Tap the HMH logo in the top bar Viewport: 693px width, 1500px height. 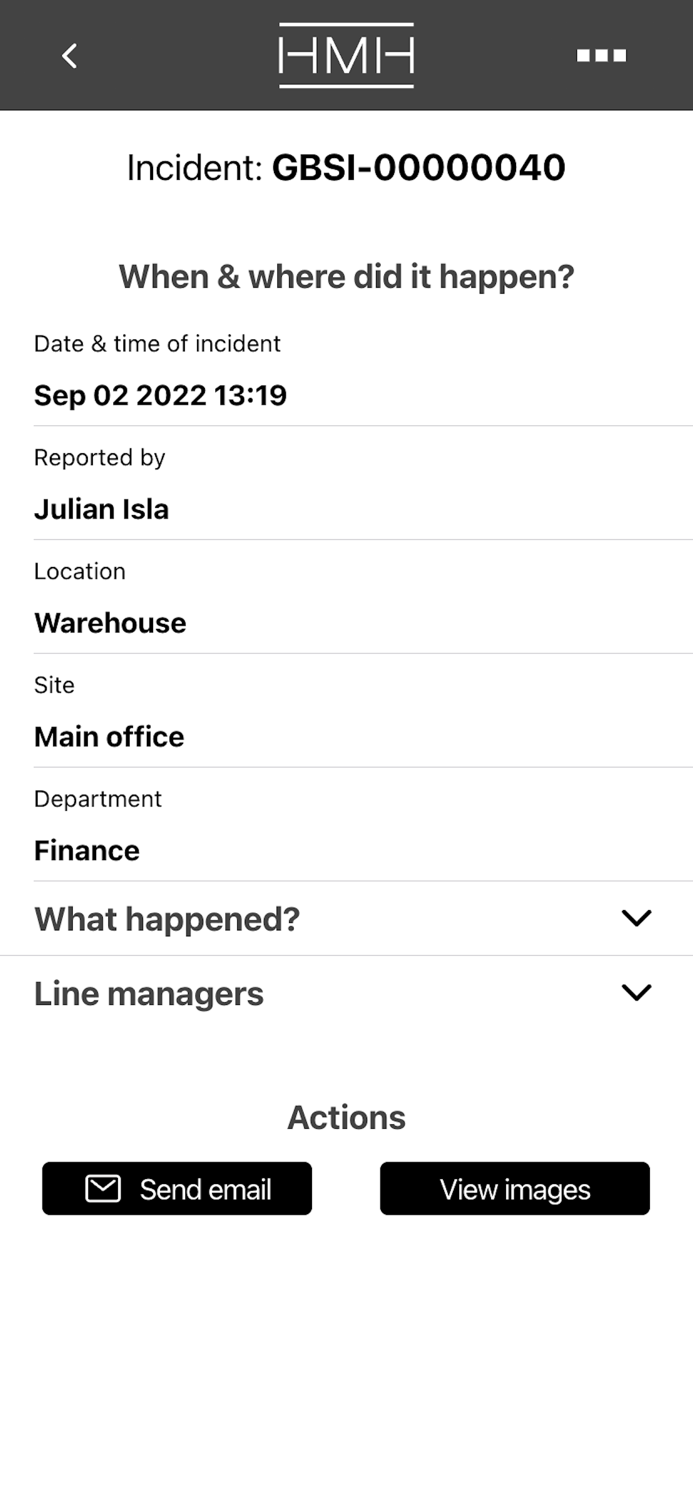tap(346, 55)
